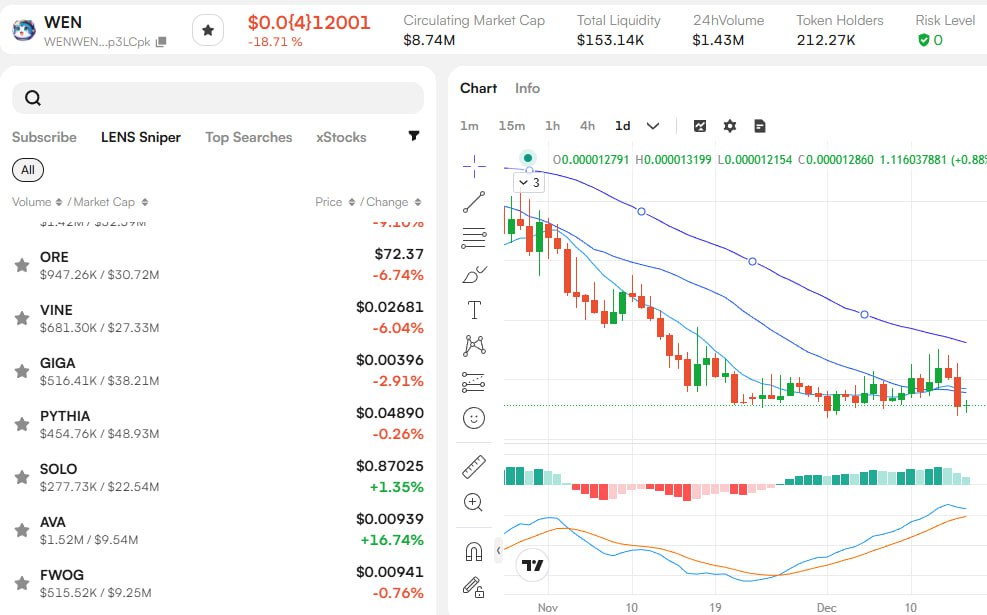Select the All filter chip
987x615 pixels.
click(x=28, y=170)
